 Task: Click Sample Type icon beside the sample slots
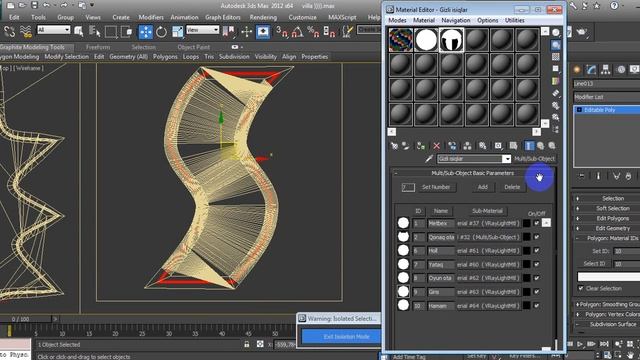(556, 33)
